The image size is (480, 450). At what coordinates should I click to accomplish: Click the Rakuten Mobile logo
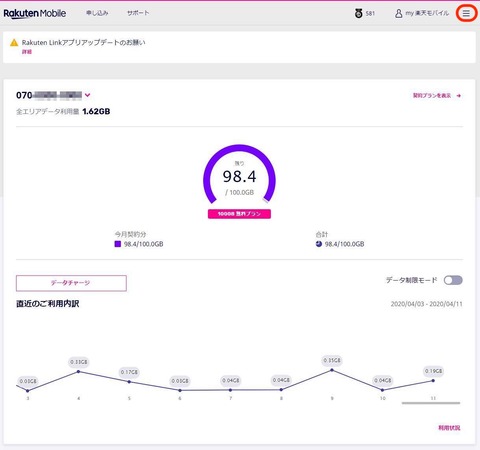pos(35,13)
